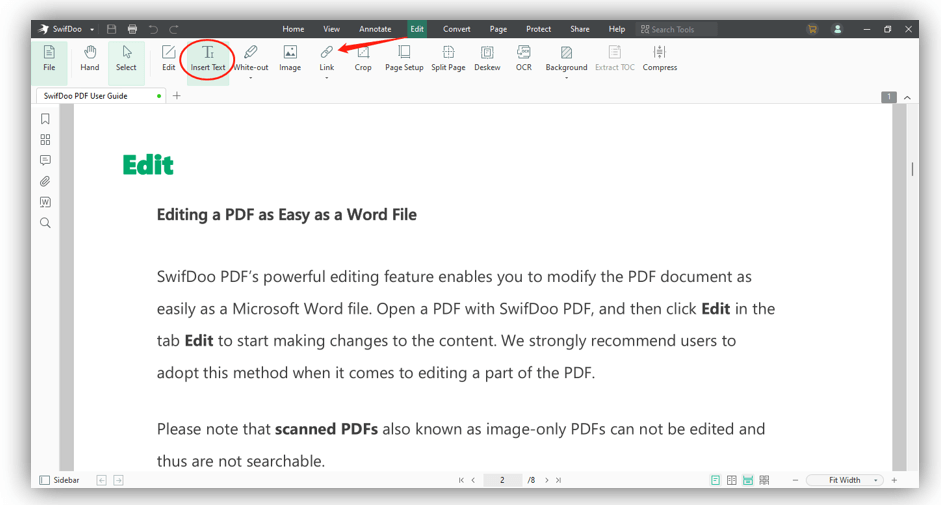Open the search panel in sidebar
The width and height of the screenshot is (941, 505).
pos(45,223)
